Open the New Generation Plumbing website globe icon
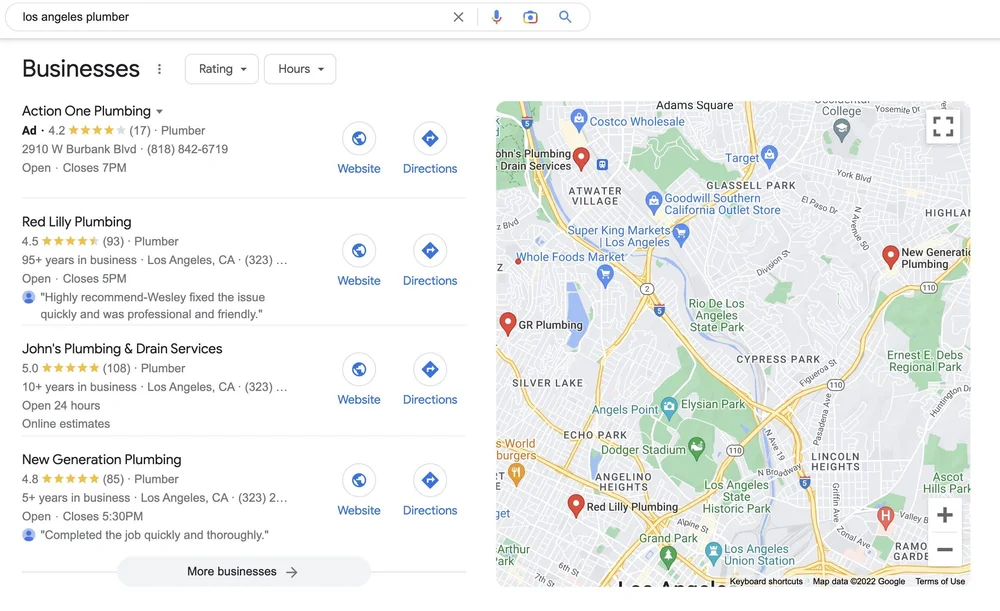Viewport: 1000px width, 611px height. tap(359, 480)
